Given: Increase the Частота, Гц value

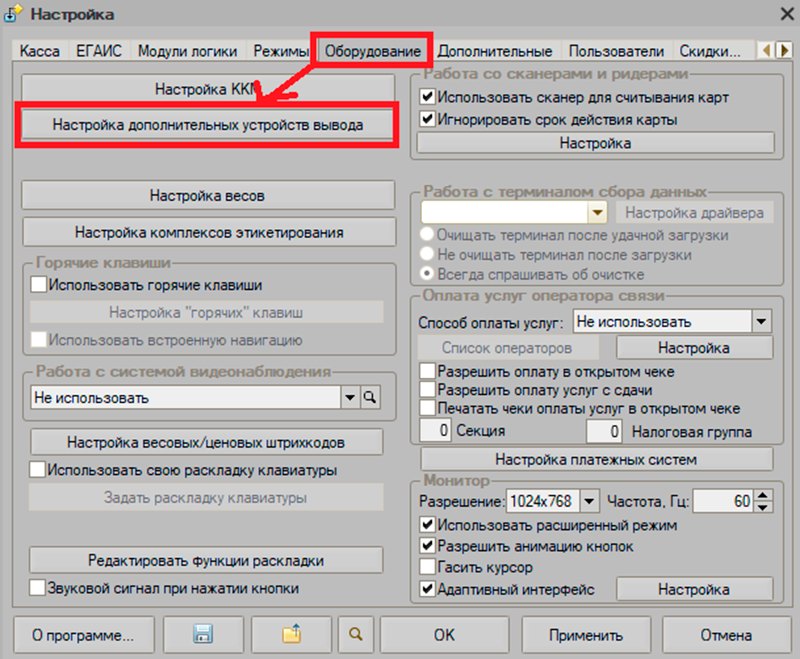Looking at the screenshot, I should [x=763, y=495].
